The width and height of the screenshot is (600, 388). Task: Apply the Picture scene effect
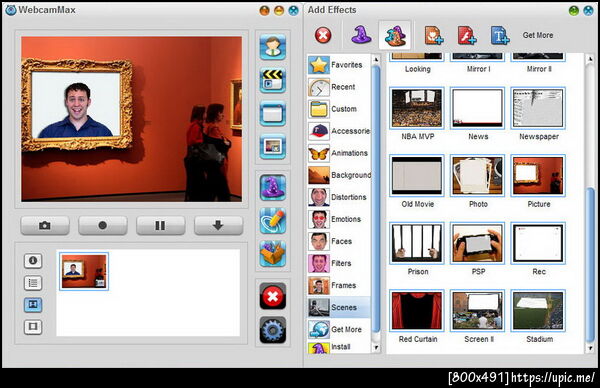click(538, 176)
